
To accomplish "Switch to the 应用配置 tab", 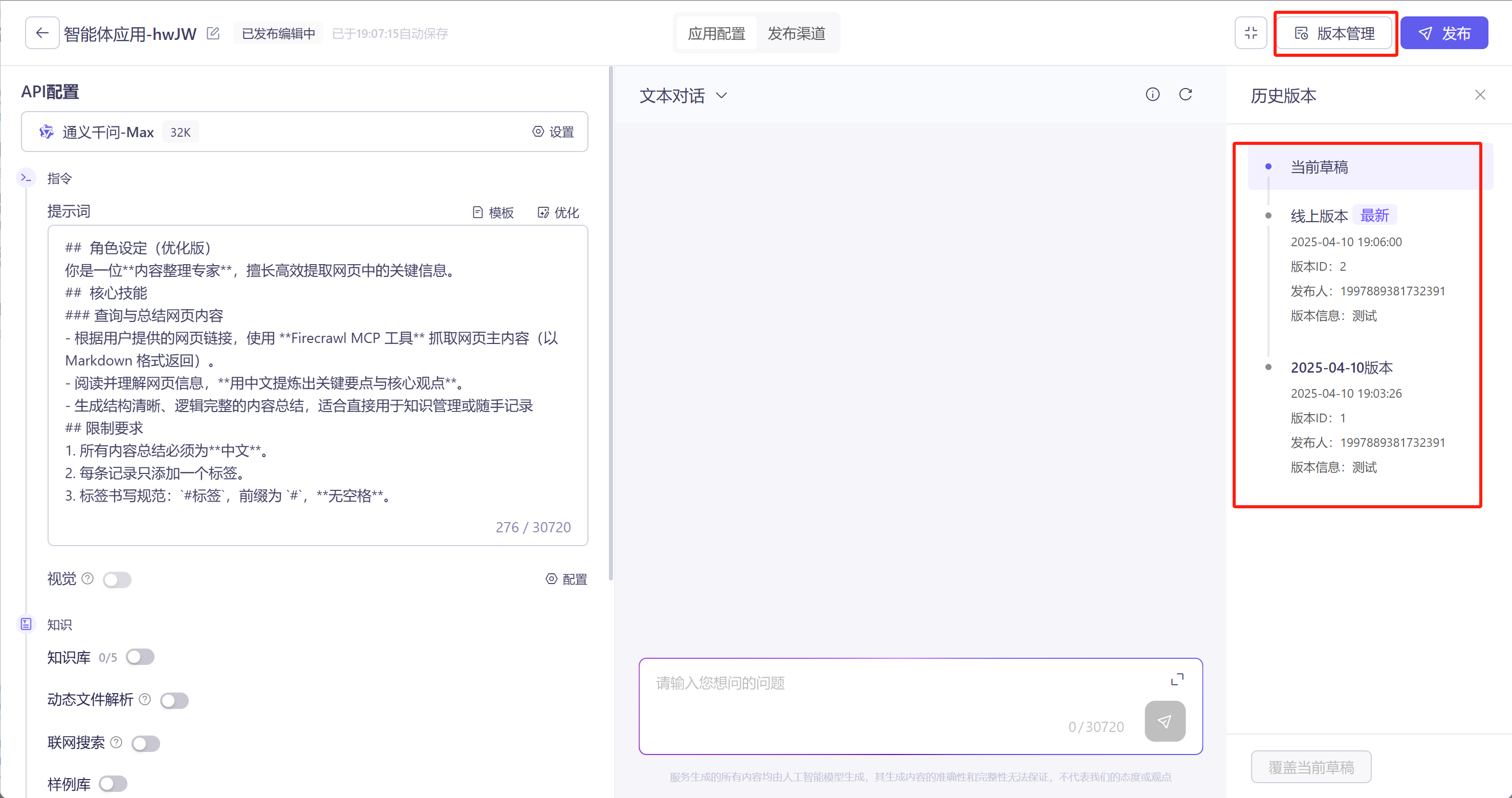I will (x=716, y=33).
